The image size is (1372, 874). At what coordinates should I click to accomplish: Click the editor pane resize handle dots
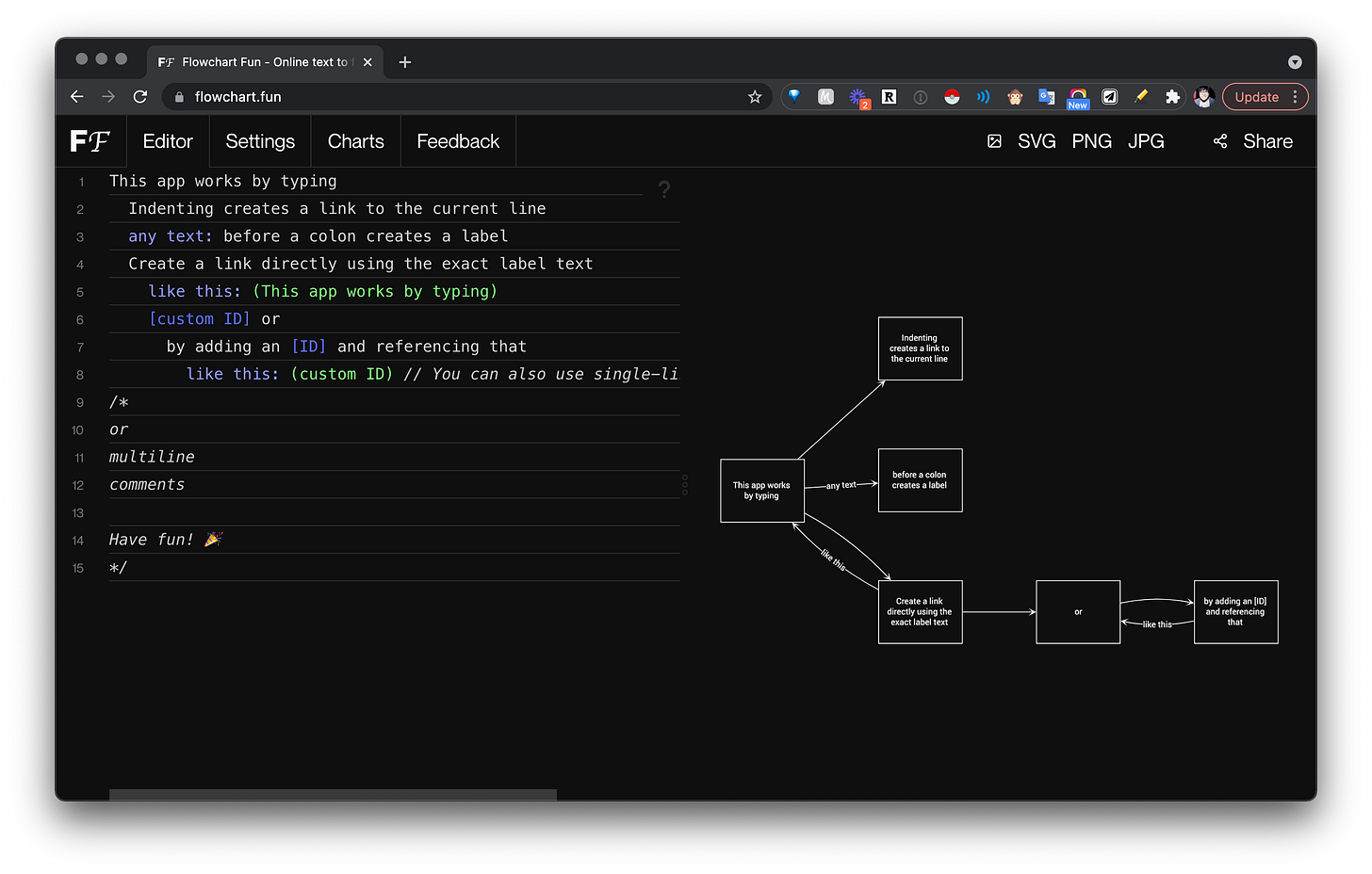click(685, 485)
